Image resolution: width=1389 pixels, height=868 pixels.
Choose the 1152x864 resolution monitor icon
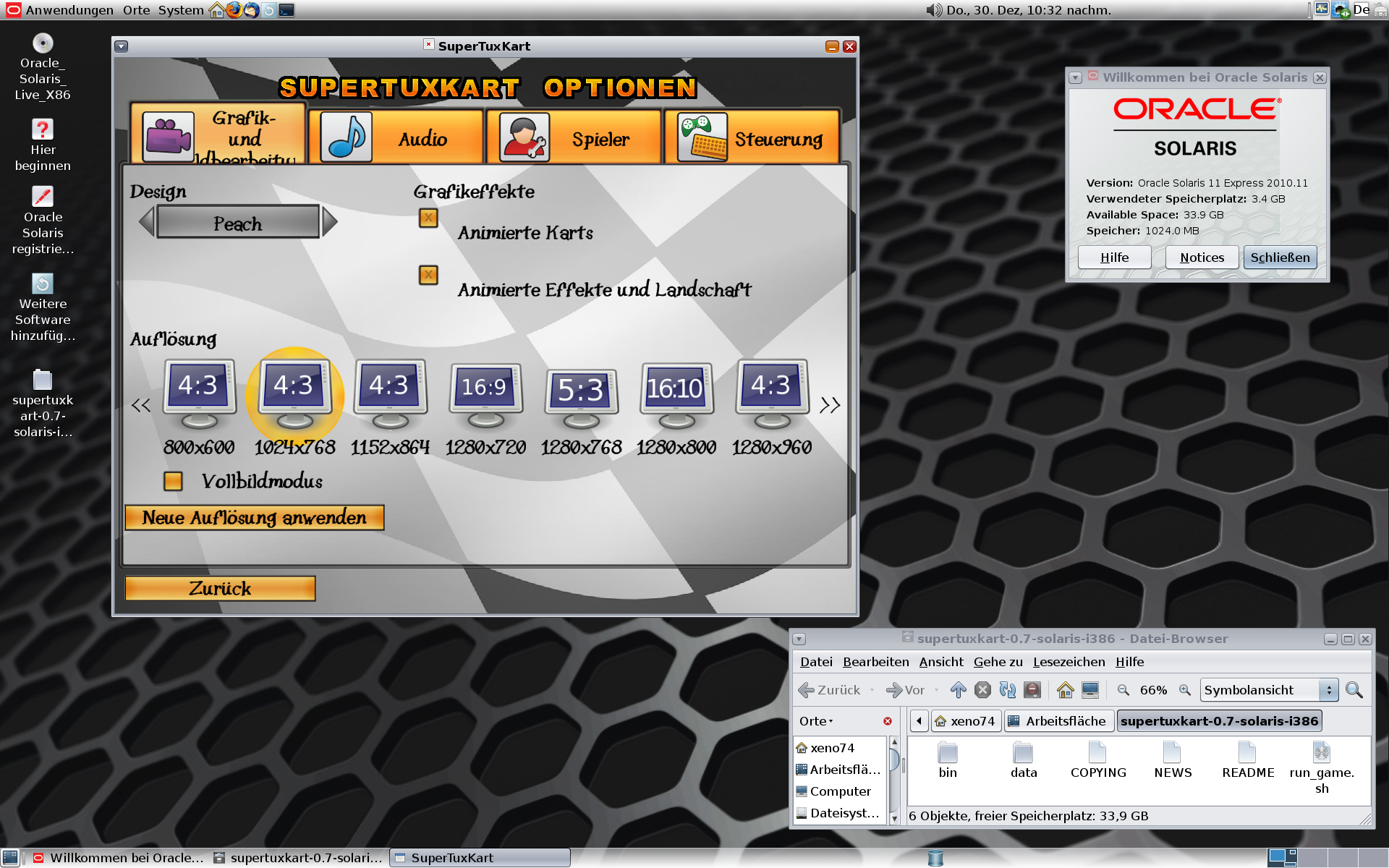click(390, 394)
